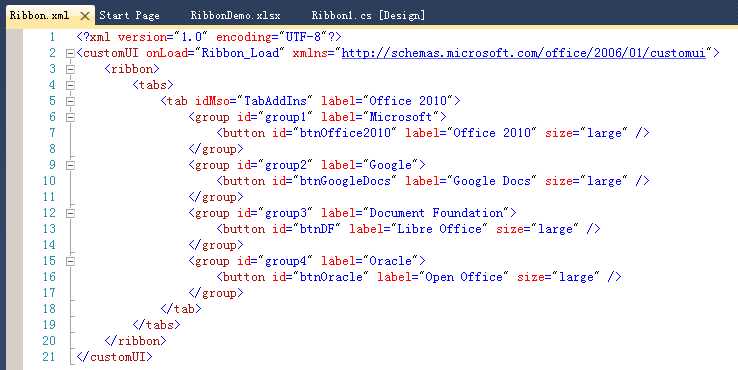Collapse the ribbon element on line 3

tap(70, 69)
